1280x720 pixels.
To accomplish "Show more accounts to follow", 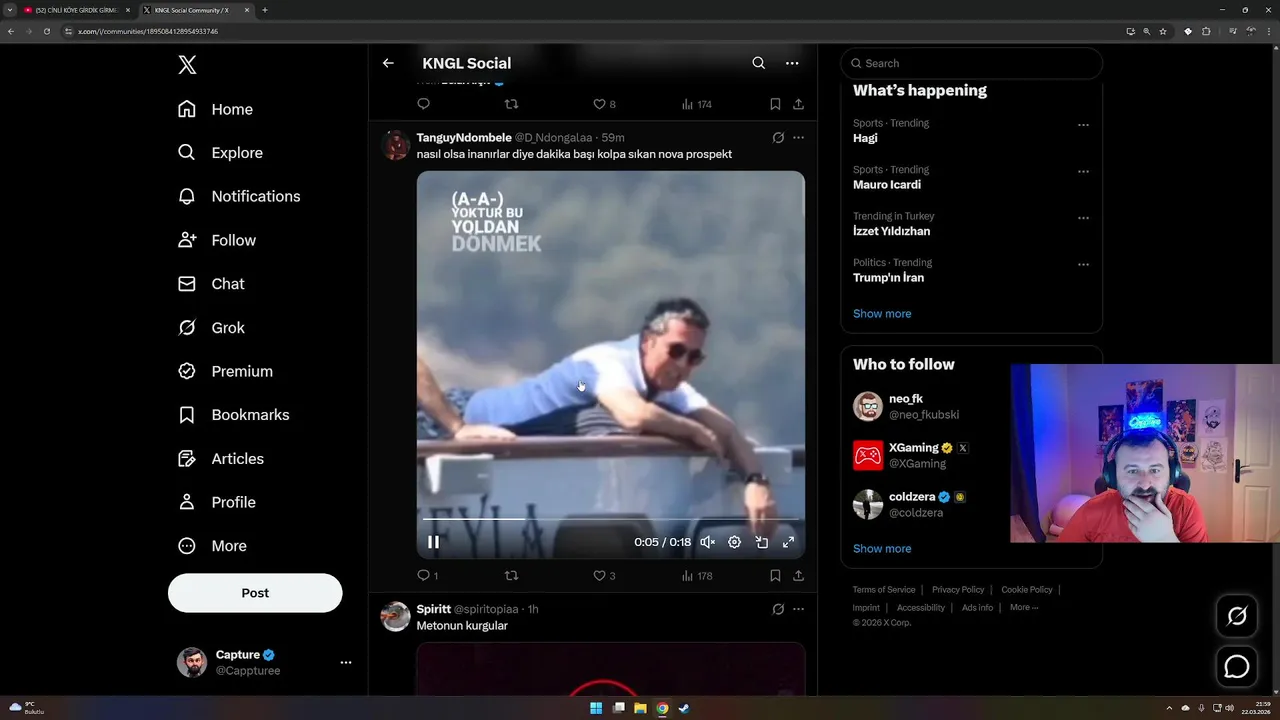I will [x=882, y=549].
